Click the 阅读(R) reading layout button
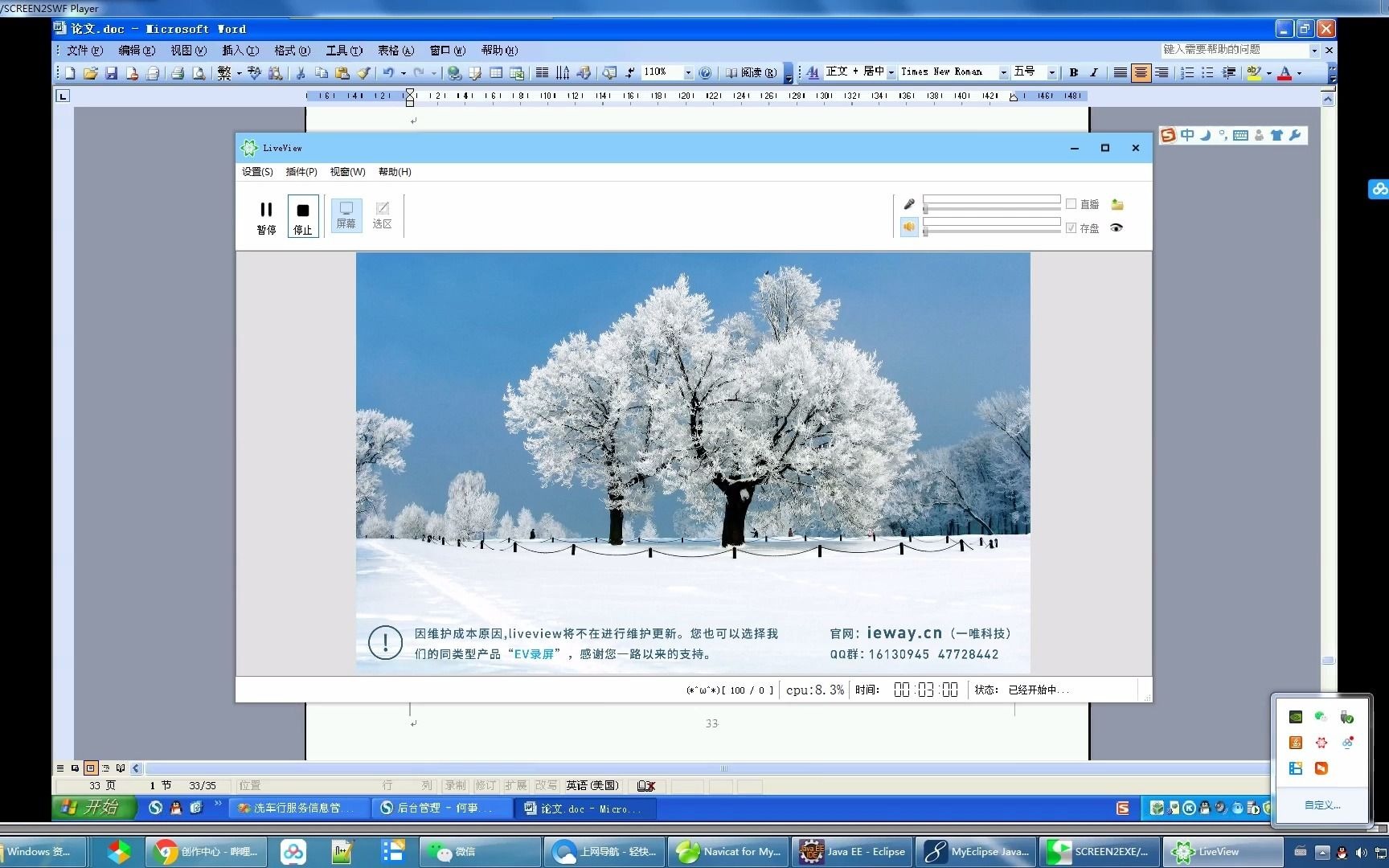 [752, 73]
